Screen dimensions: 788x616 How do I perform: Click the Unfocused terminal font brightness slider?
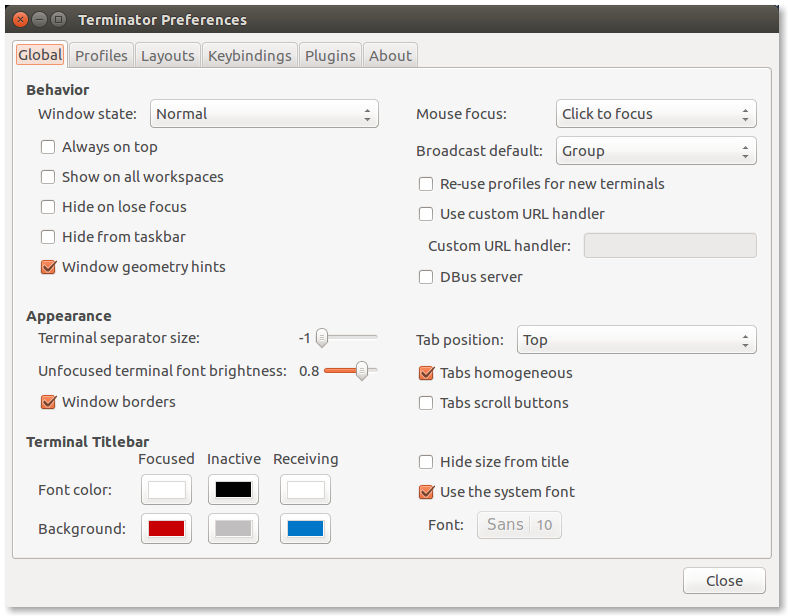(x=350, y=371)
